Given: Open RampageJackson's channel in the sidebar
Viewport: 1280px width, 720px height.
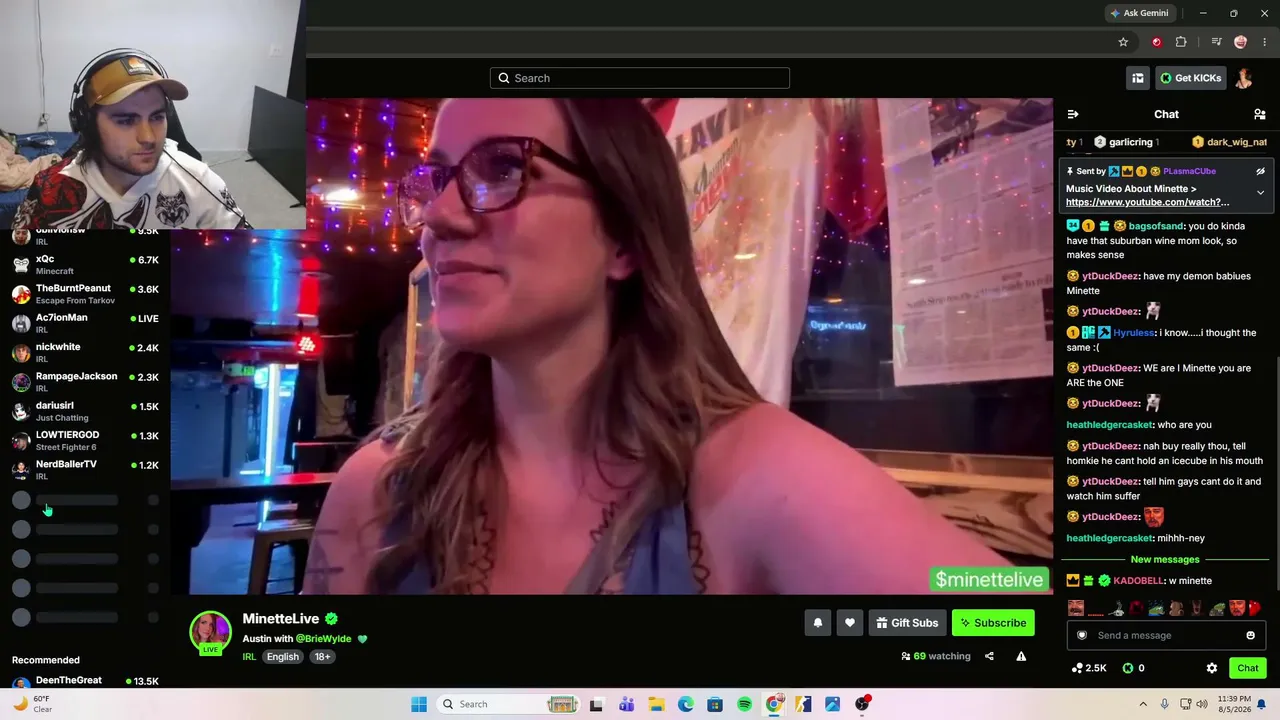Looking at the screenshot, I should tap(85, 382).
